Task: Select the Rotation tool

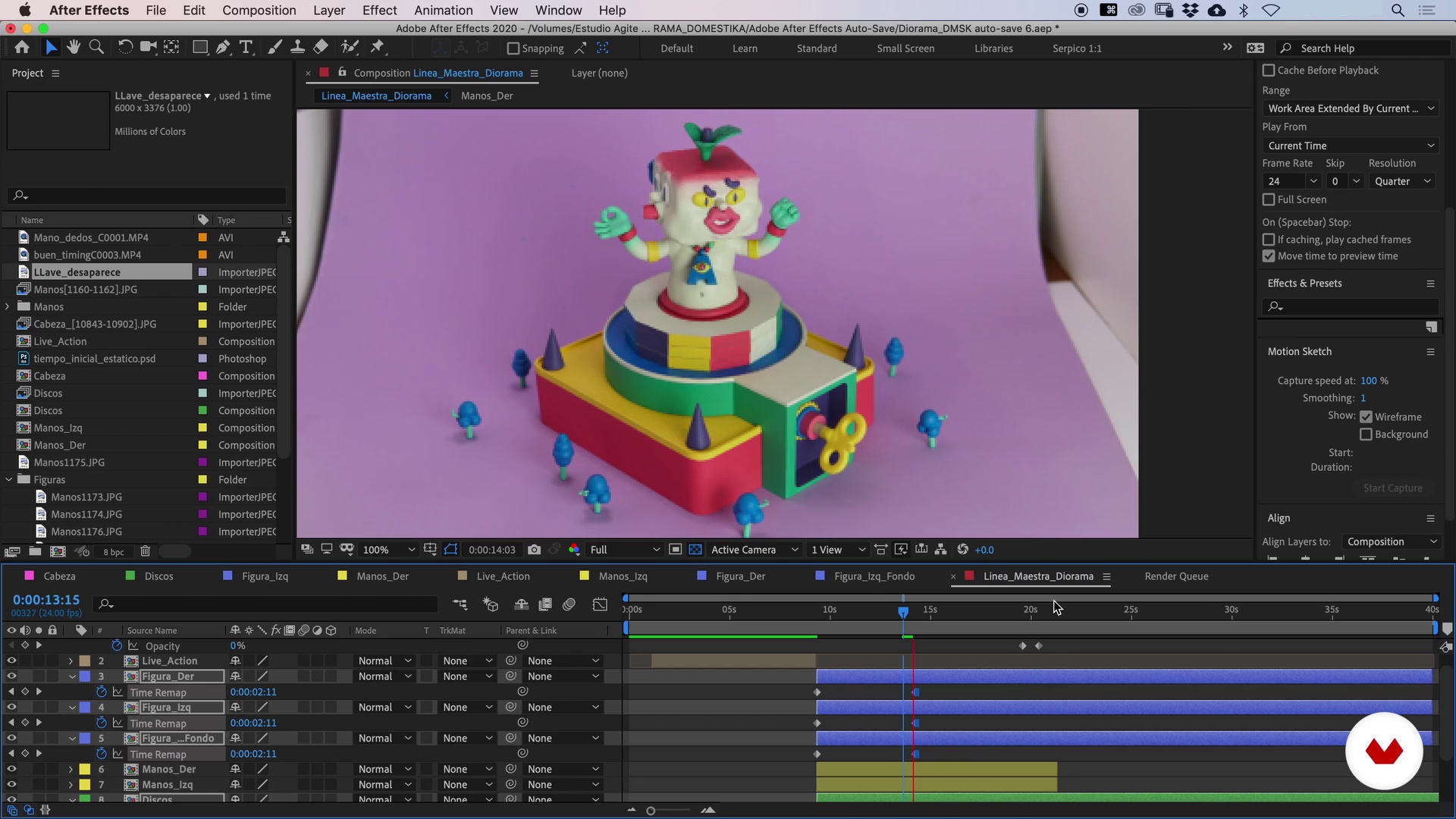Action: [x=125, y=47]
